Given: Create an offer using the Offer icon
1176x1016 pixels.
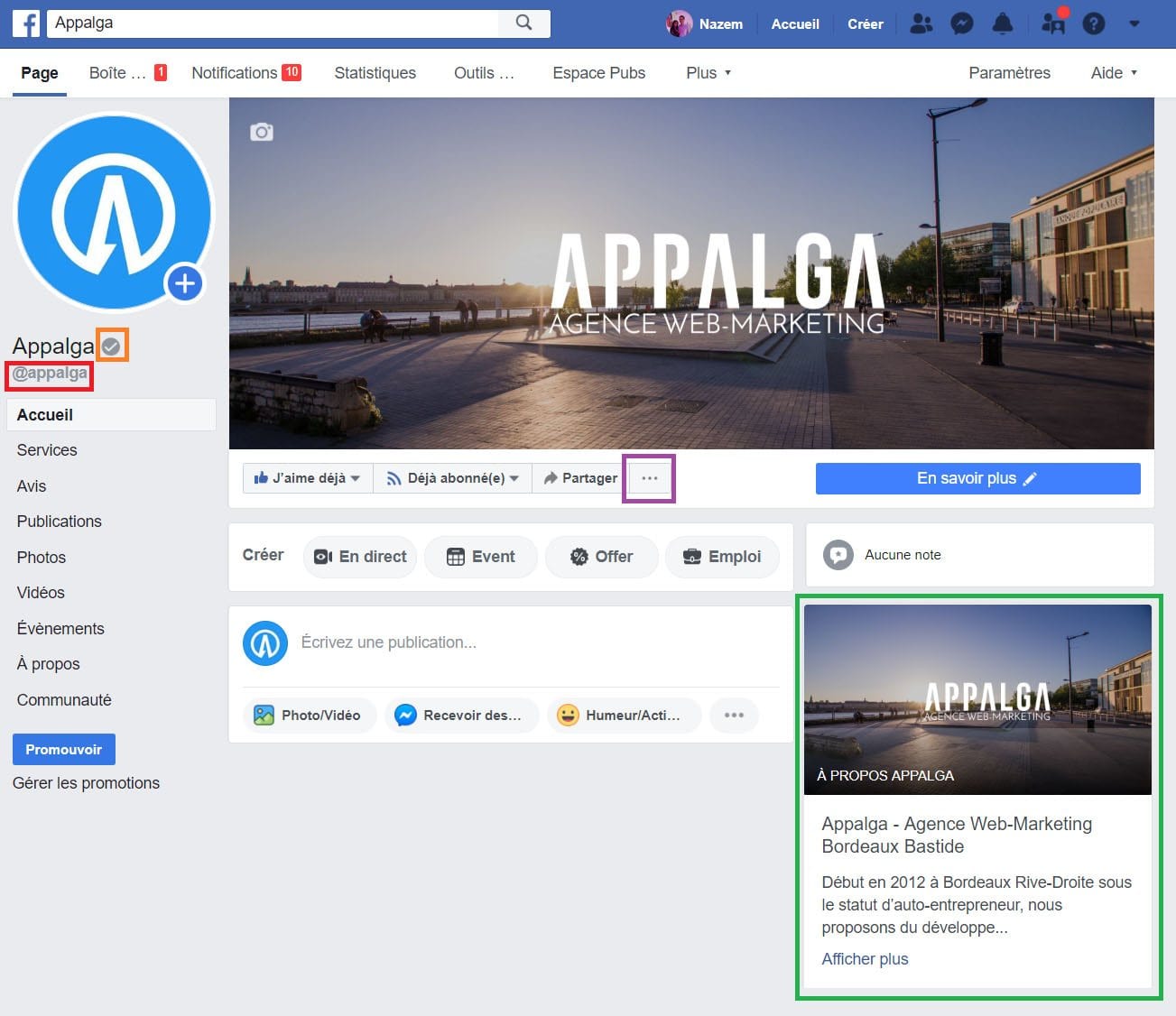Looking at the screenshot, I should (x=601, y=557).
